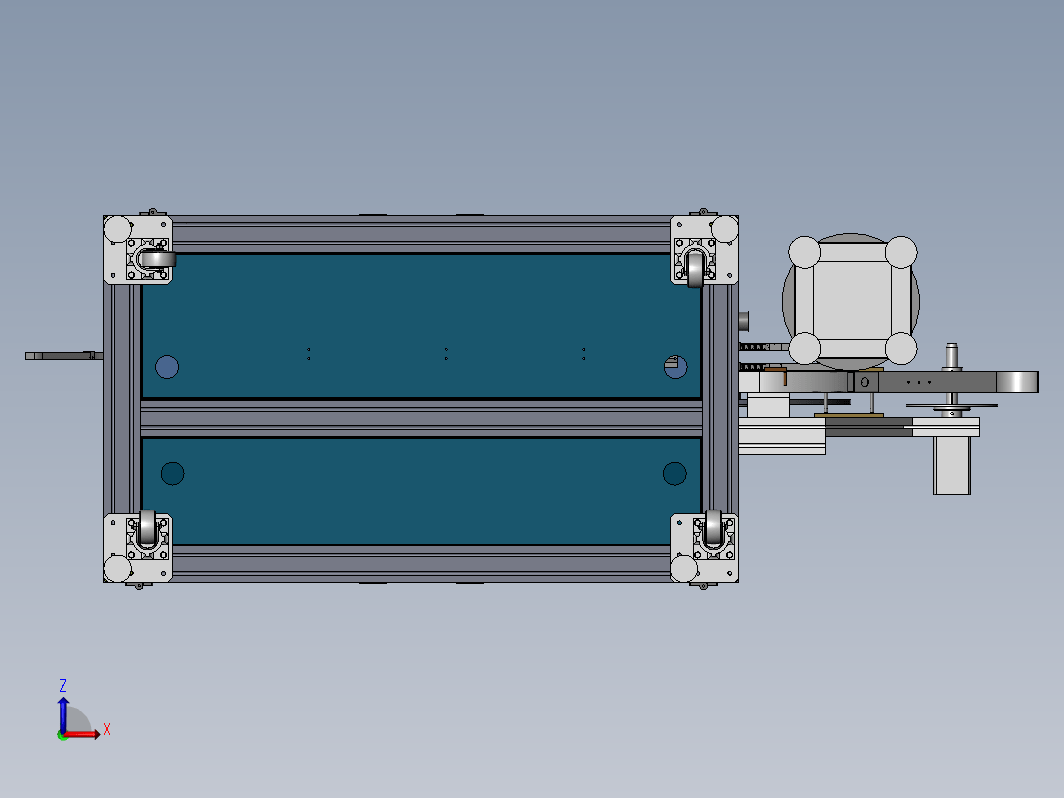The height and width of the screenshot is (798, 1064).
Task: Select the bottom-right caster wheel
Action: pos(713,527)
